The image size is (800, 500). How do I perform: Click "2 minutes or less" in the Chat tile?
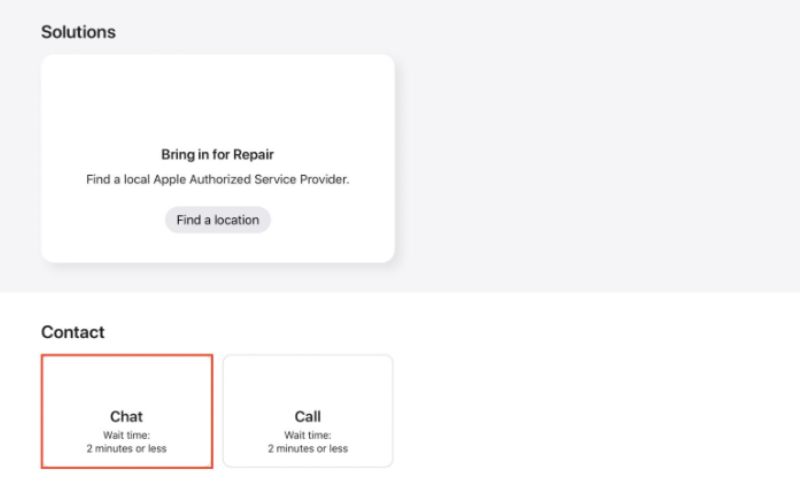coord(127,449)
